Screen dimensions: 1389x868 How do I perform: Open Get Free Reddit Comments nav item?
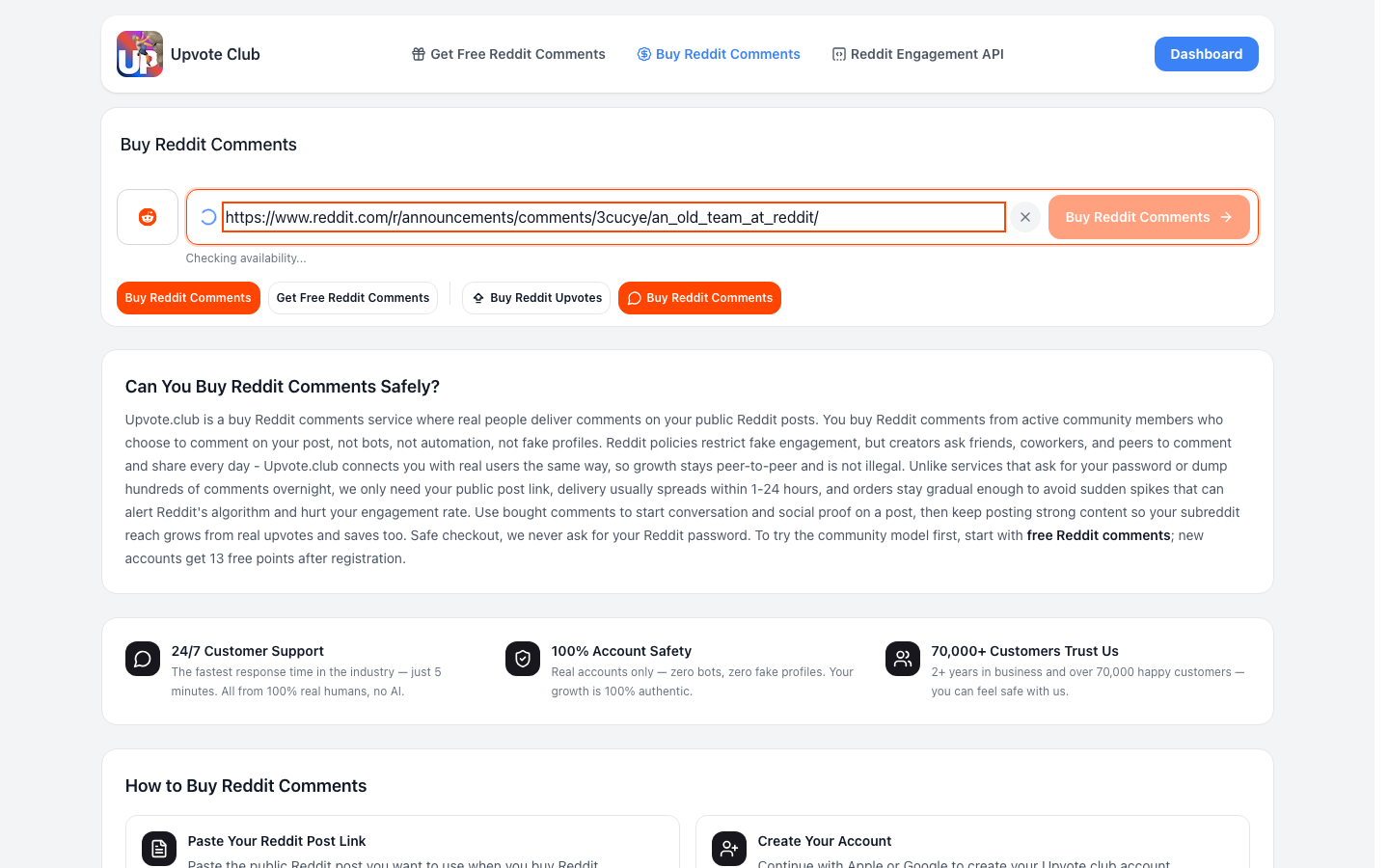[x=508, y=54]
